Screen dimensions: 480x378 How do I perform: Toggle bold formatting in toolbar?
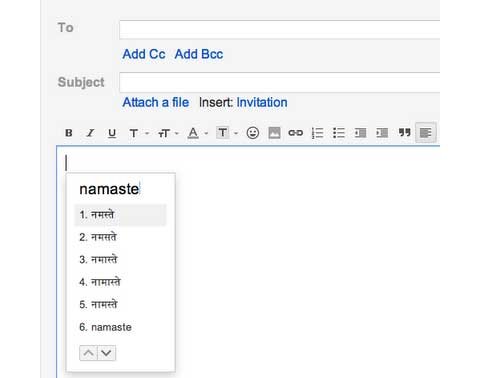[69, 133]
